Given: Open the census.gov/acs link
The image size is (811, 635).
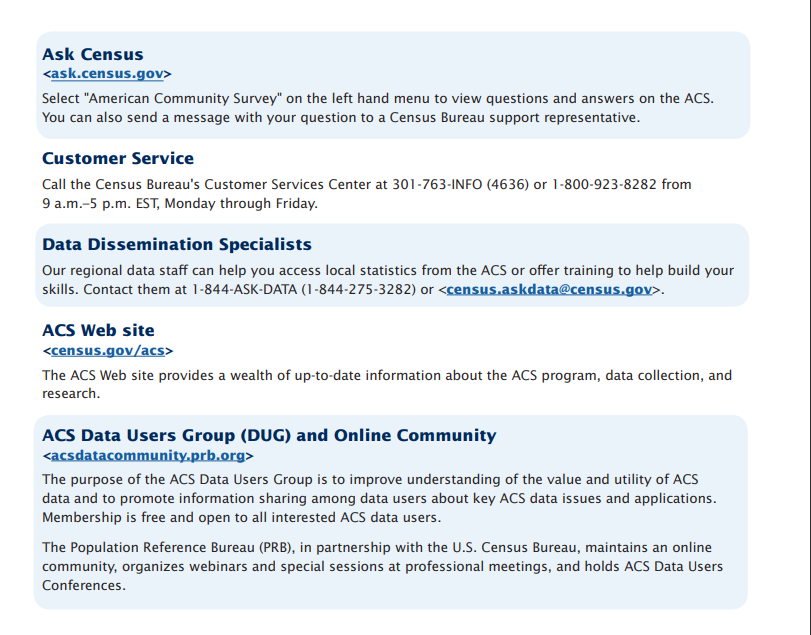Looking at the screenshot, I should click(108, 351).
